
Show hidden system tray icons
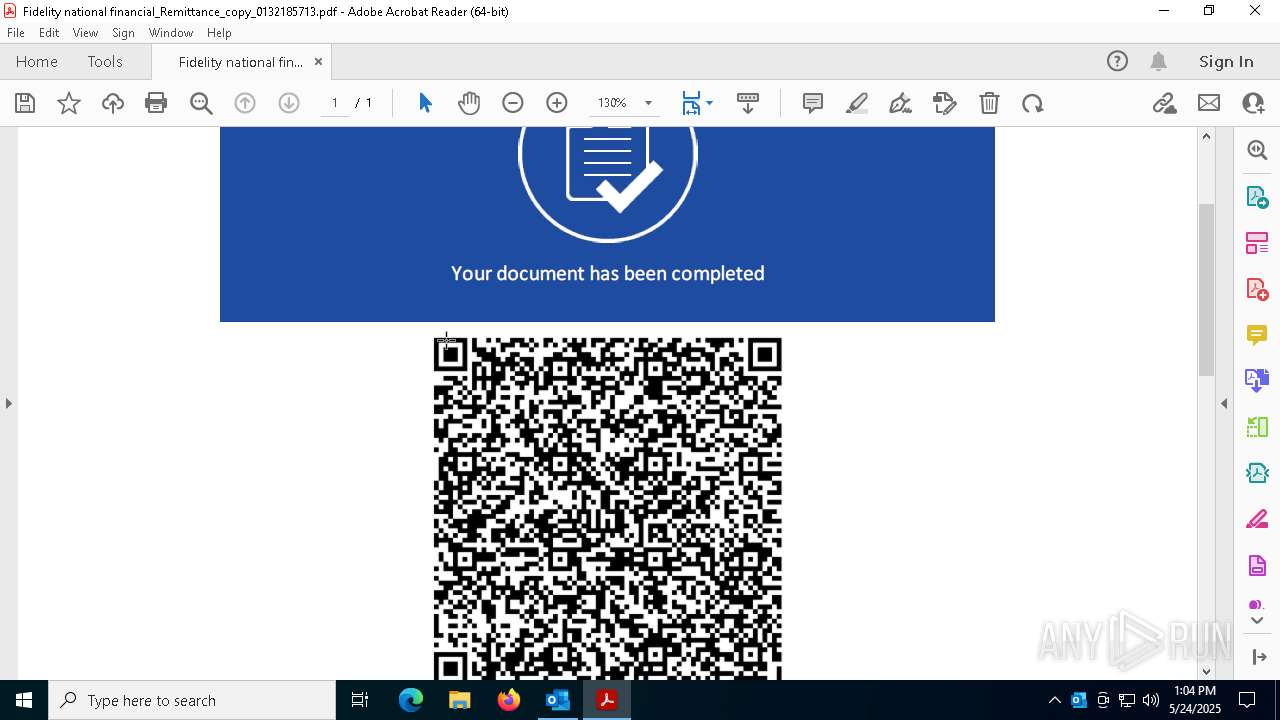[1054, 700]
